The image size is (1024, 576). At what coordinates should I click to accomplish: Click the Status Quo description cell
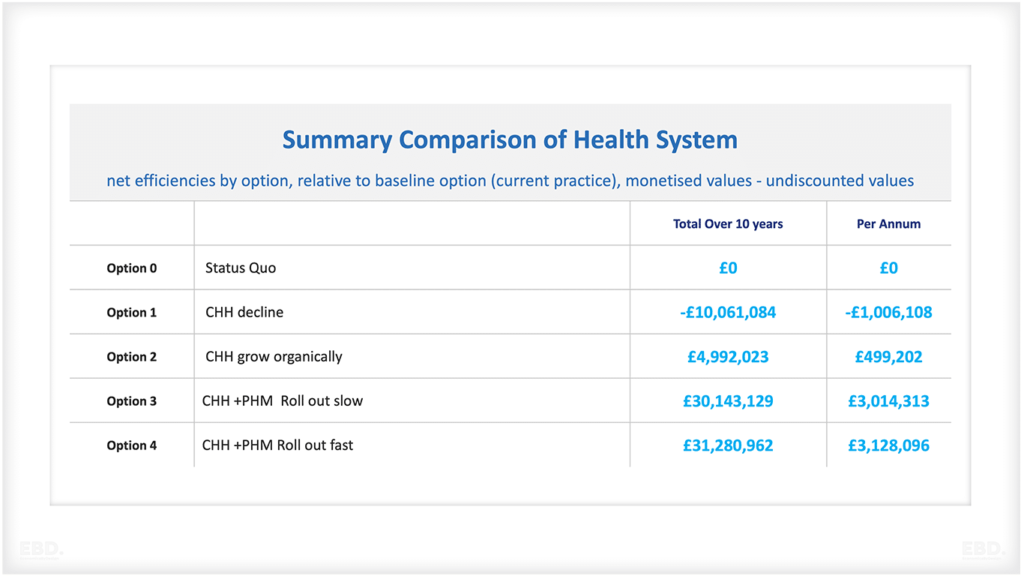[240, 268]
